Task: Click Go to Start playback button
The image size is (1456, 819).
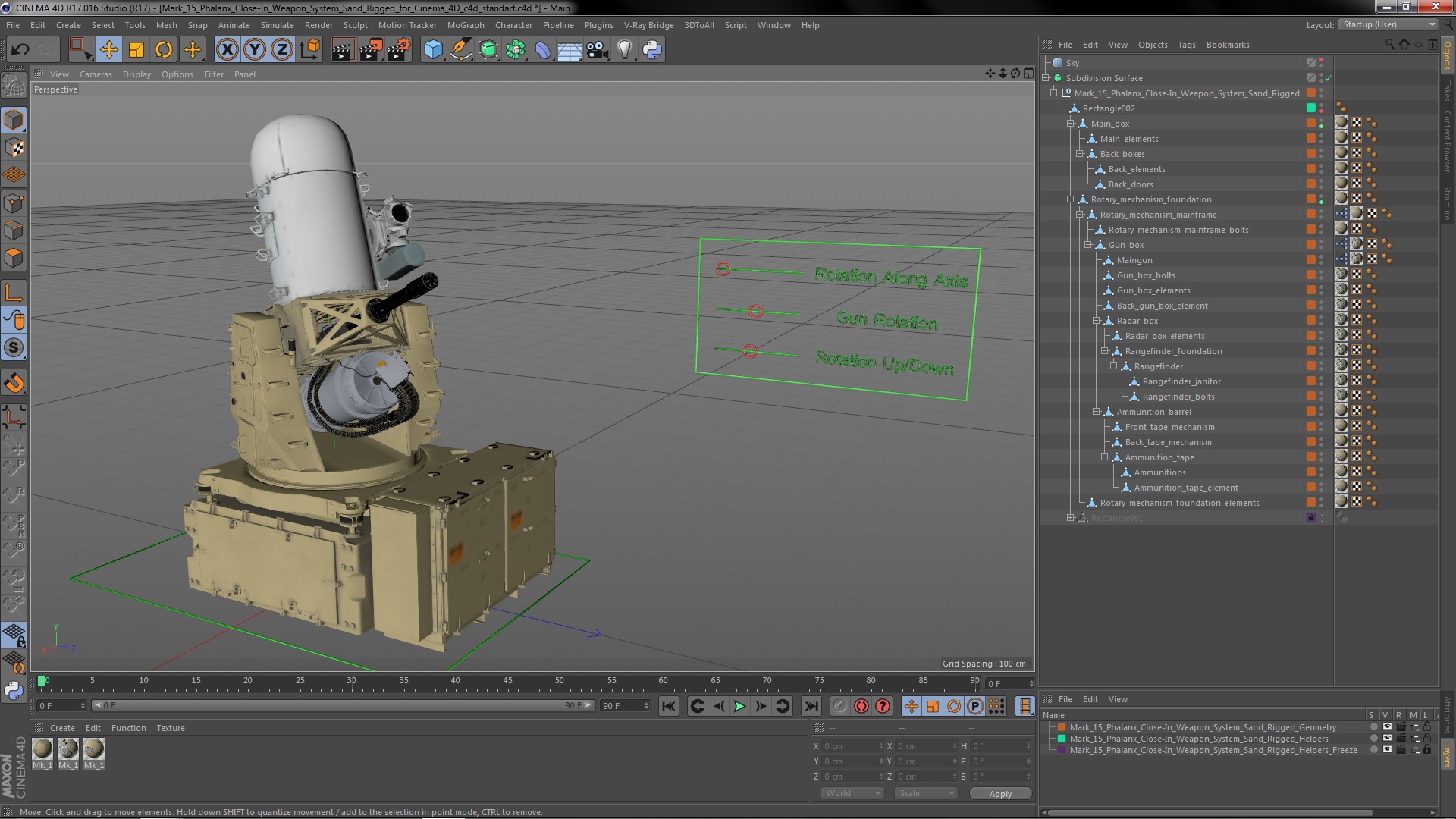Action: [668, 707]
